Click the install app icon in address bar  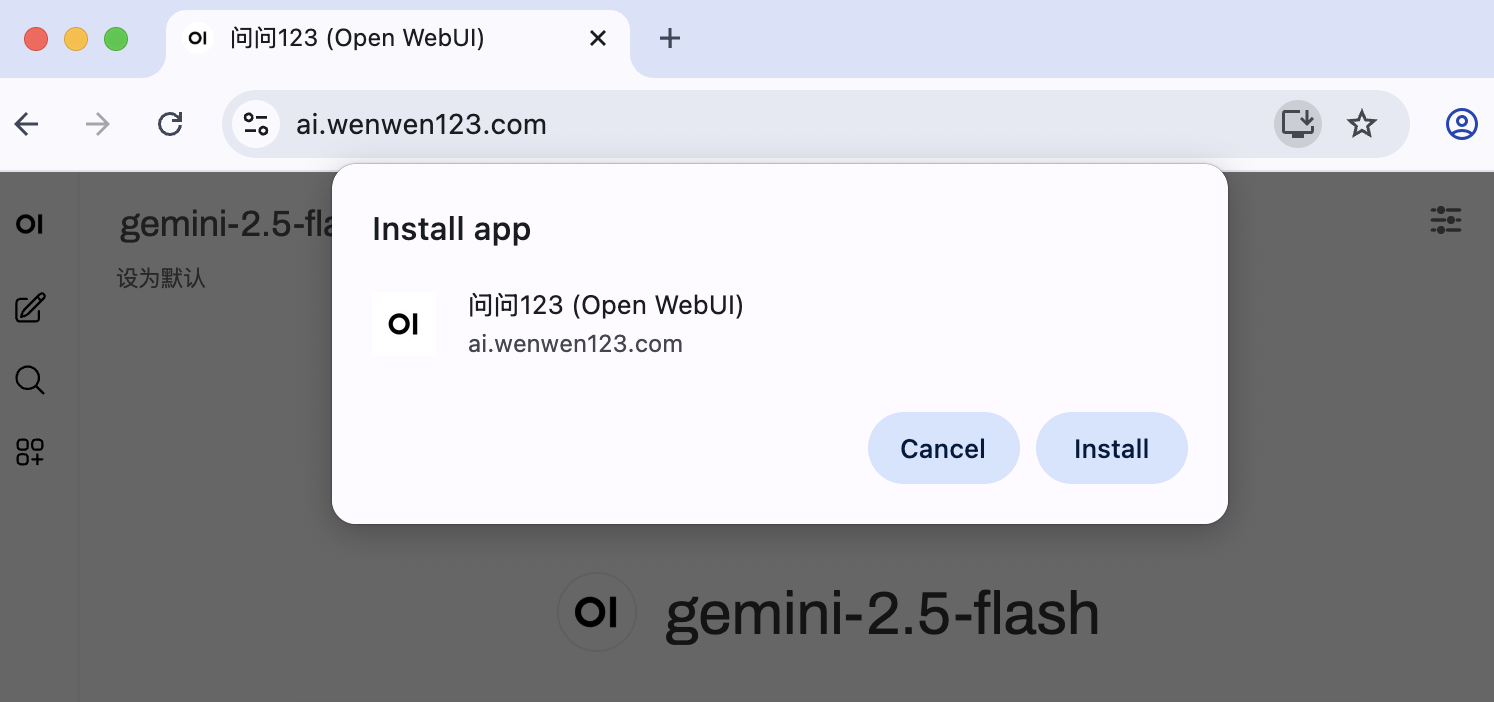click(1297, 124)
